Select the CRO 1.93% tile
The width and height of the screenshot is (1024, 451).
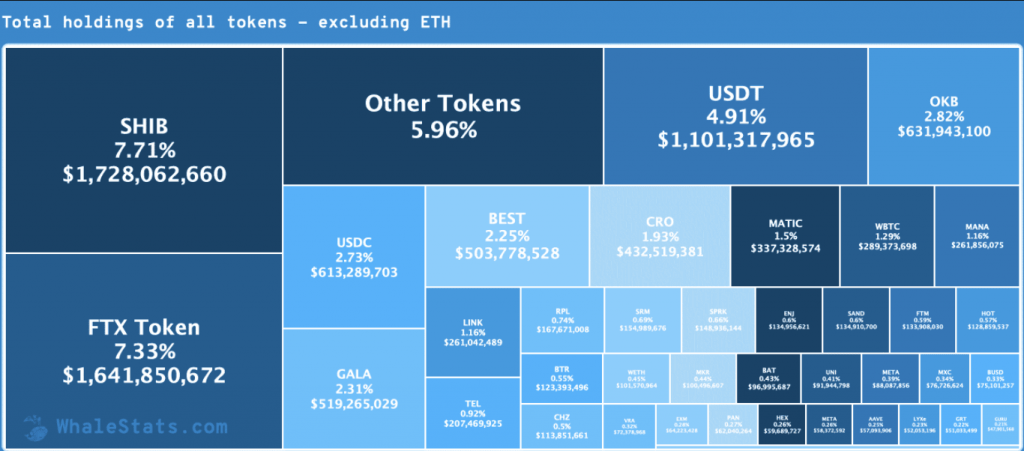click(x=659, y=236)
